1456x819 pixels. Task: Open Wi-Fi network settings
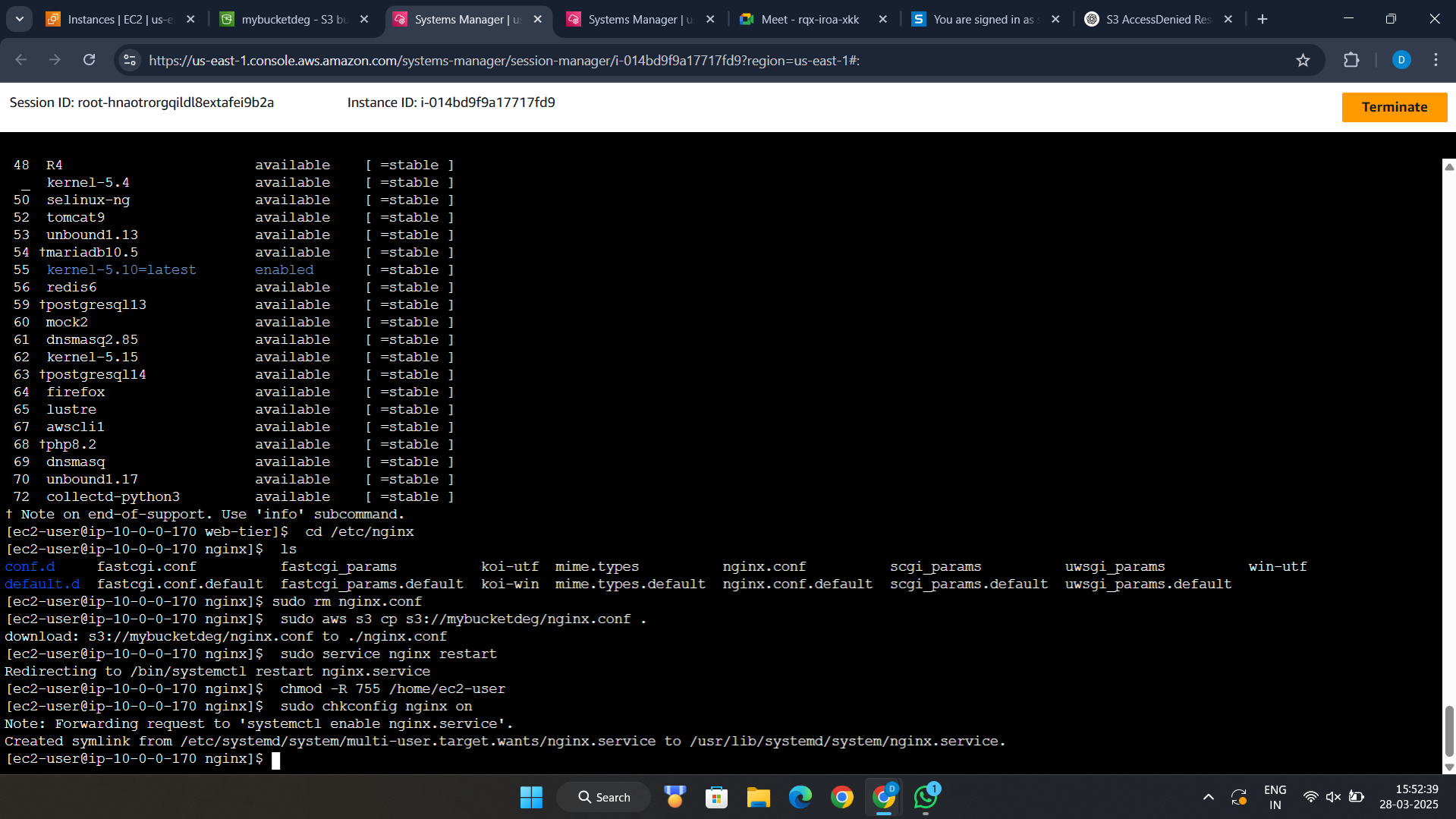[1310, 797]
